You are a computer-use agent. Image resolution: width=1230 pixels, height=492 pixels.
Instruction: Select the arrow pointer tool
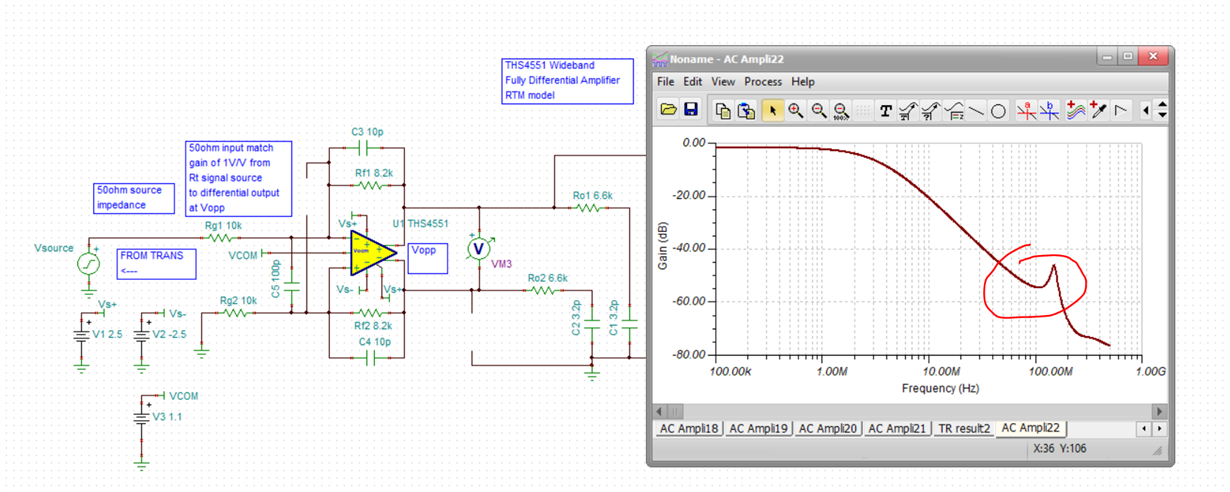(773, 110)
